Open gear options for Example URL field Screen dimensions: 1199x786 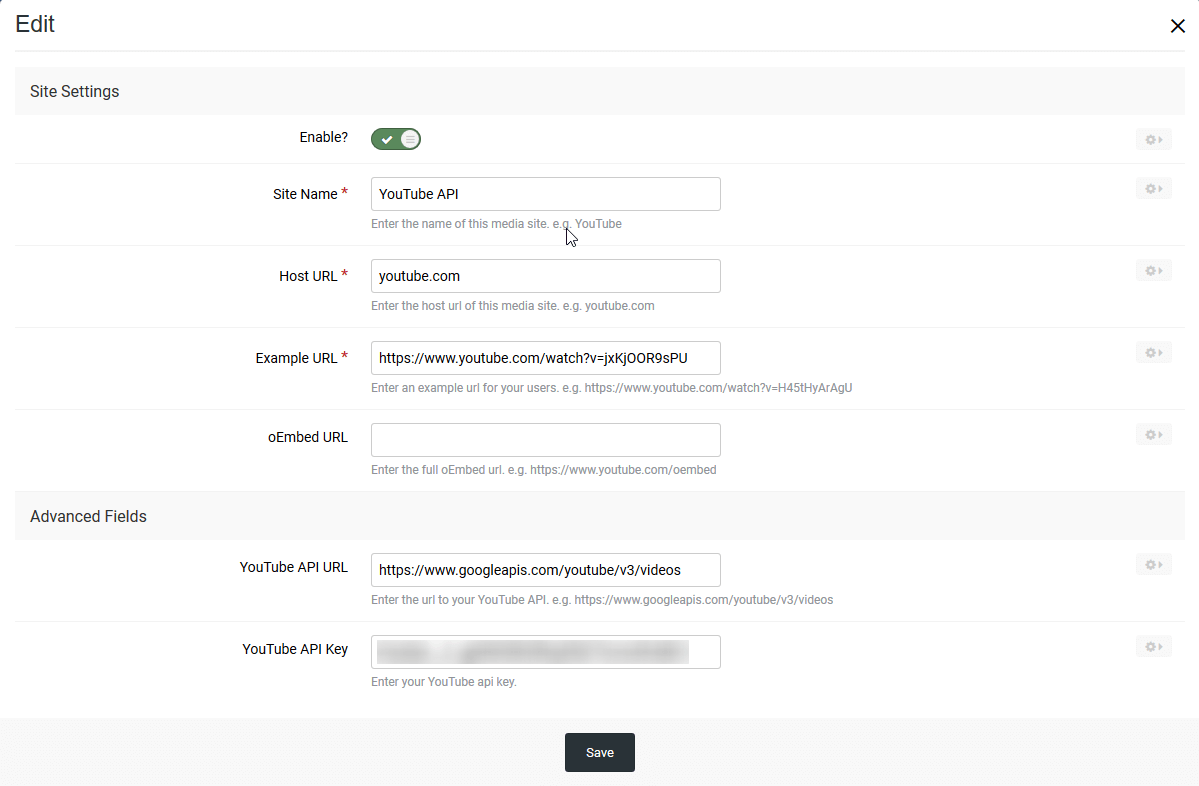[1153, 353]
